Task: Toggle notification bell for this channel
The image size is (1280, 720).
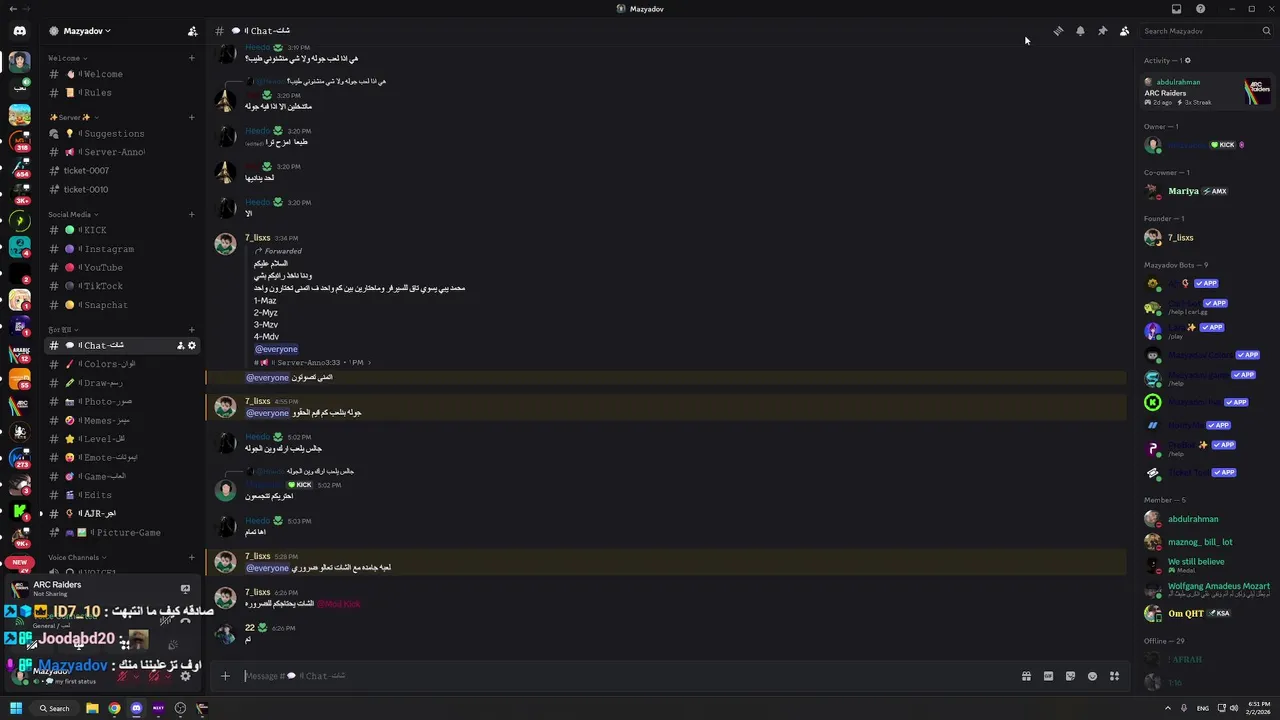Action: tap(1080, 31)
